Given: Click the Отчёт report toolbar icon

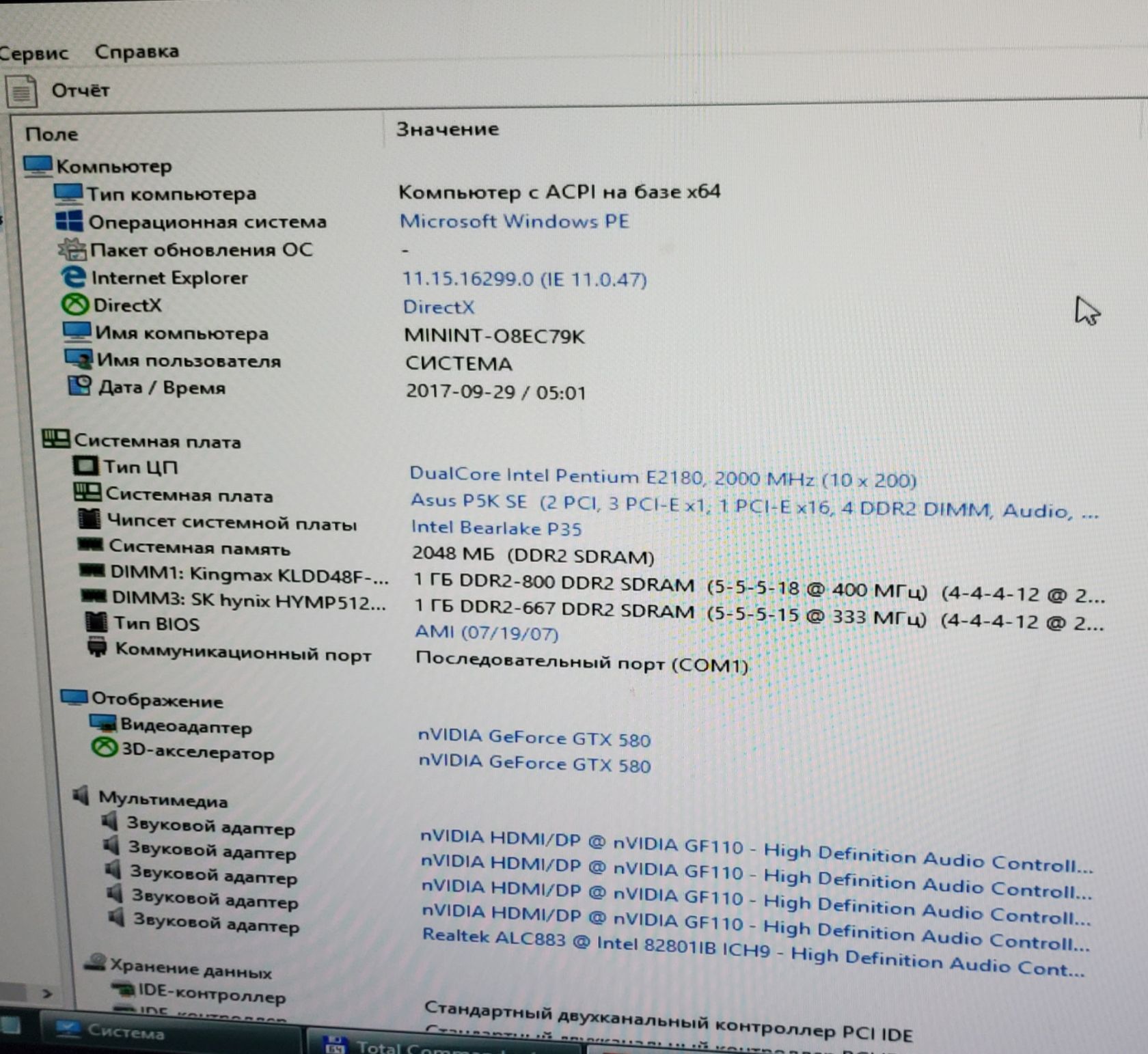Looking at the screenshot, I should click(x=20, y=92).
